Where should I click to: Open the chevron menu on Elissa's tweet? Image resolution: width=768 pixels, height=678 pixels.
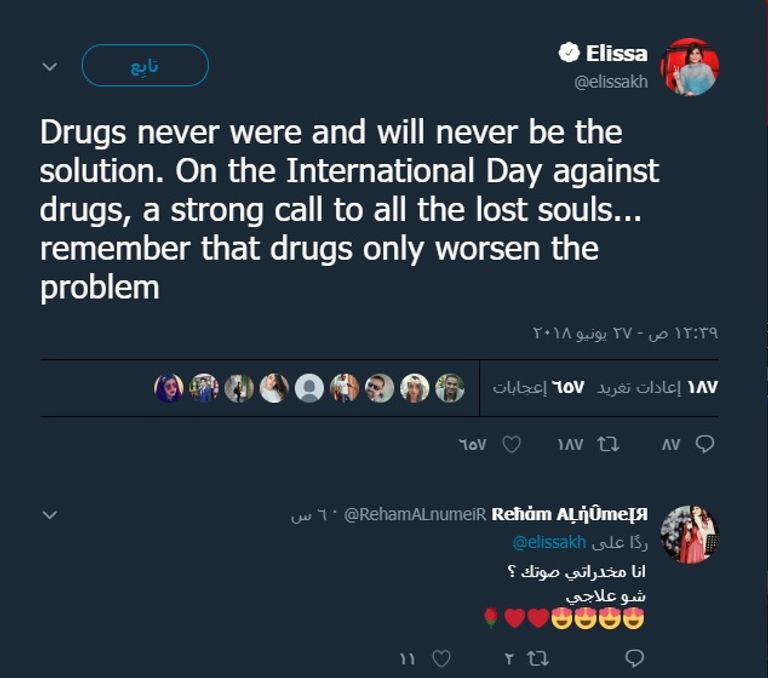pyautogui.click(x=50, y=67)
